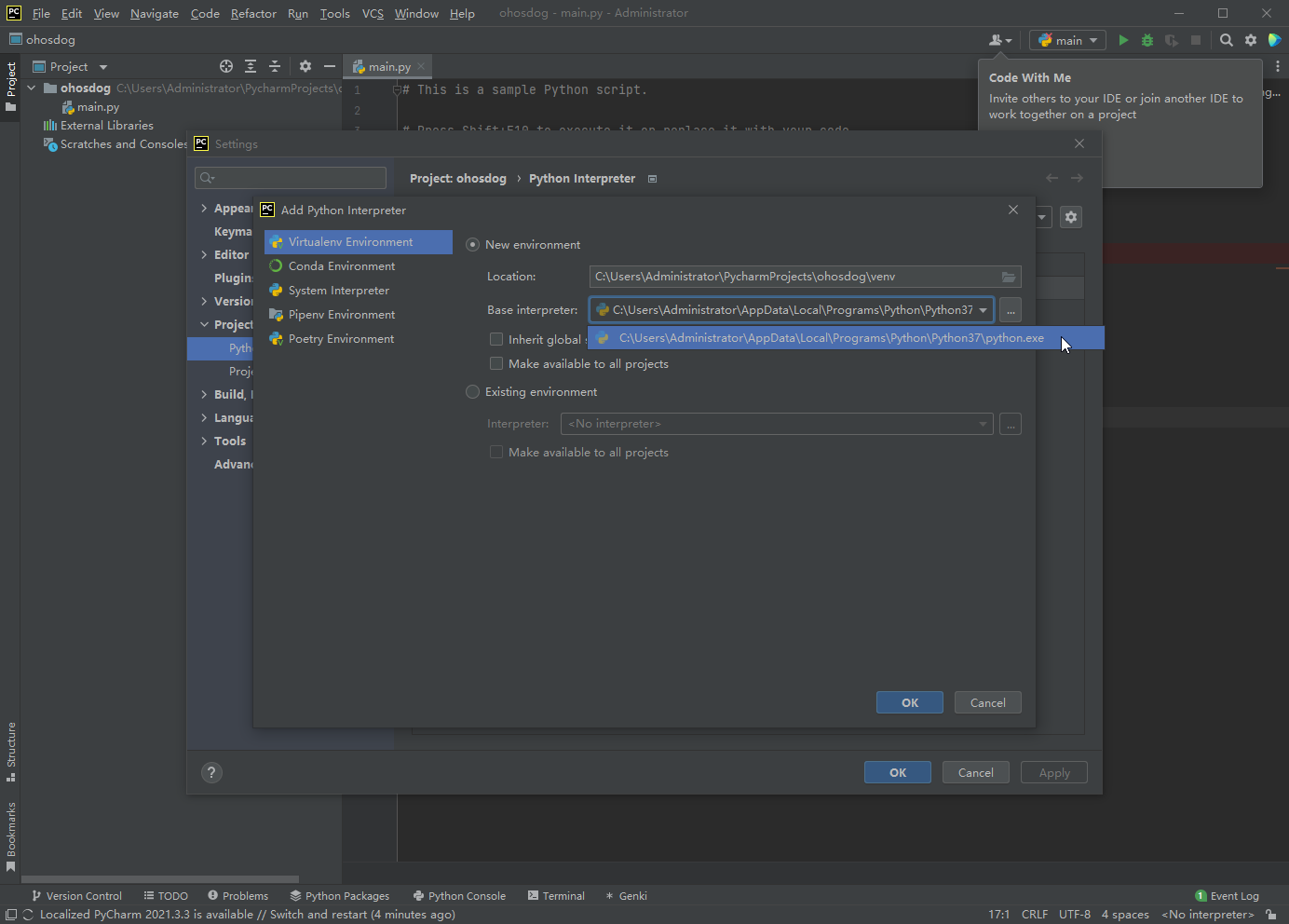Open the main run configuration dropdown
Viewport: 1289px width, 924px height.
pyautogui.click(x=1067, y=40)
